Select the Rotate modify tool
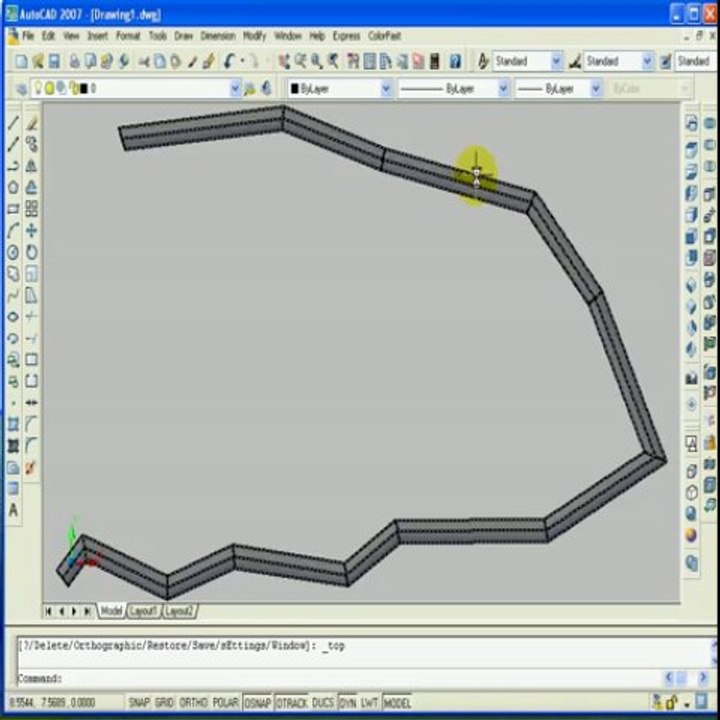The image size is (720, 720). [31, 252]
